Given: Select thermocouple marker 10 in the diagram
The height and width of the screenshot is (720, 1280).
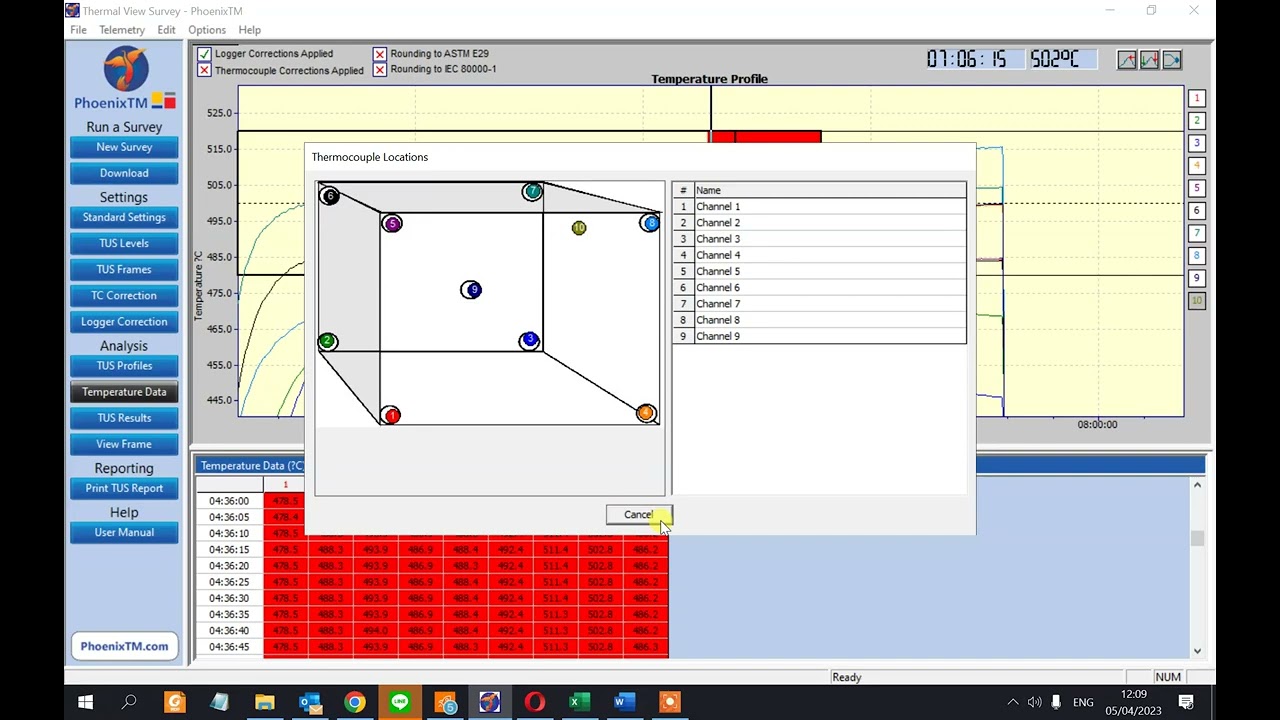Looking at the screenshot, I should click(x=579, y=228).
